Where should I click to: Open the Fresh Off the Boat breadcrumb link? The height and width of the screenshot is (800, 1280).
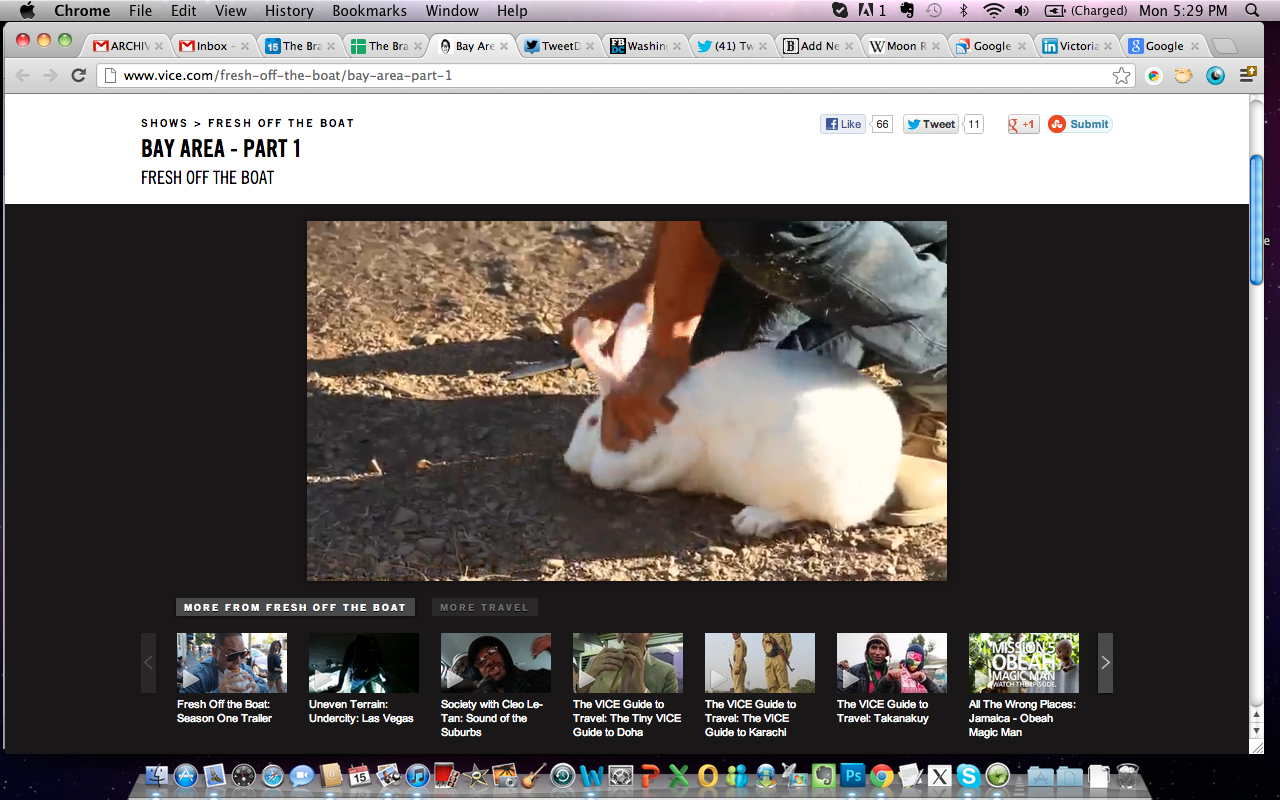point(281,123)
